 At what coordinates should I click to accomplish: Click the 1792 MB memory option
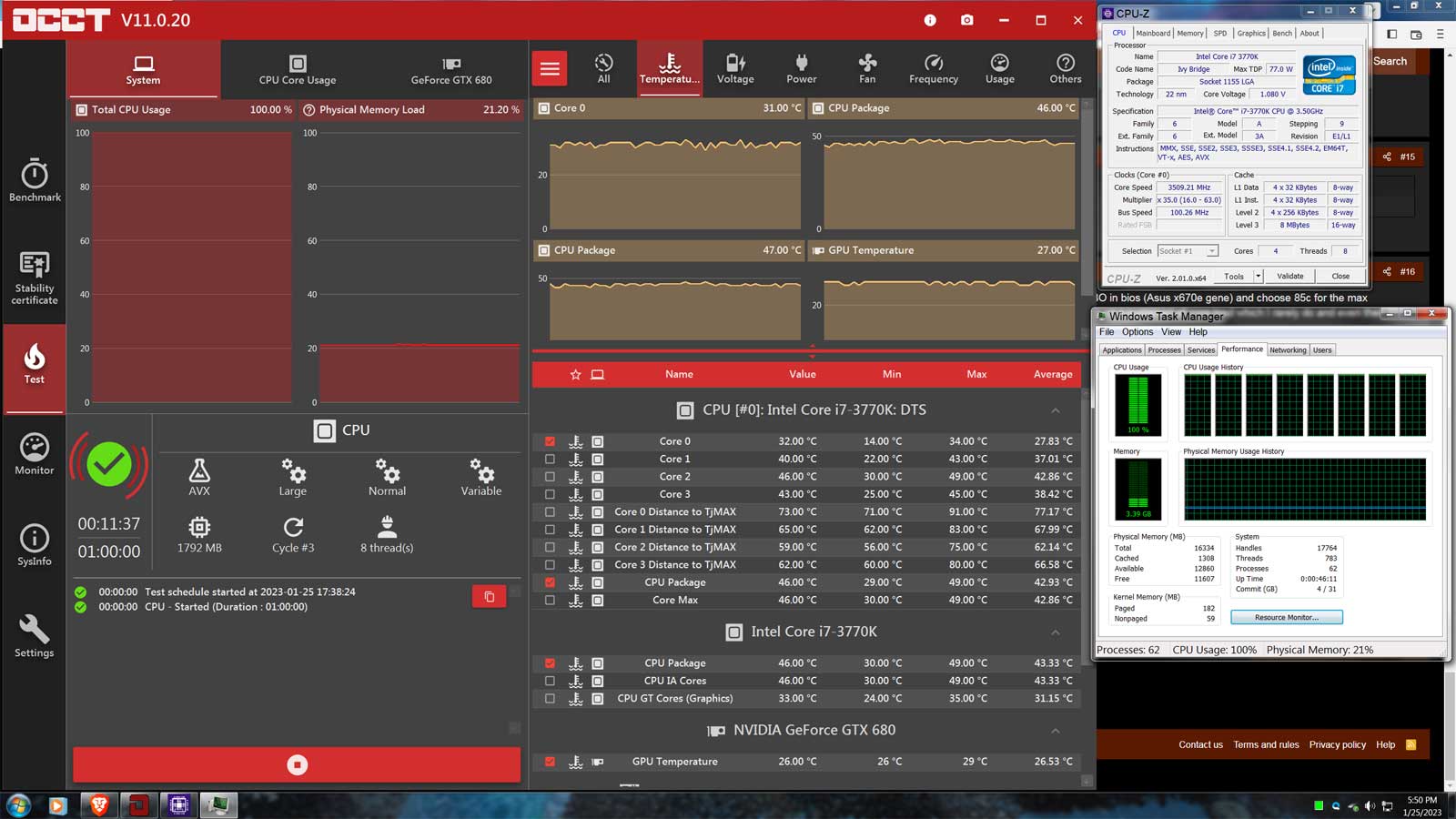click(199, 534)
